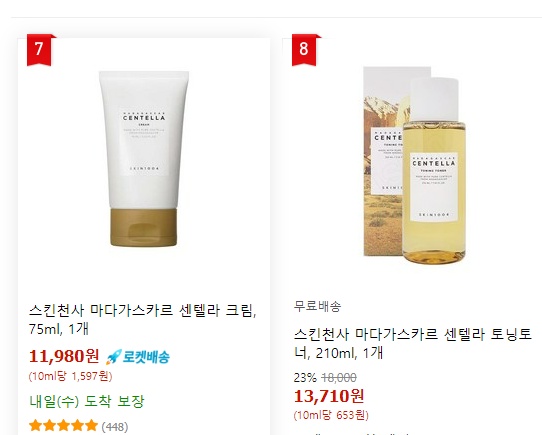Click the red rank 7 ribbon badge
Screen dimensions: 542x435
point(39,50)
